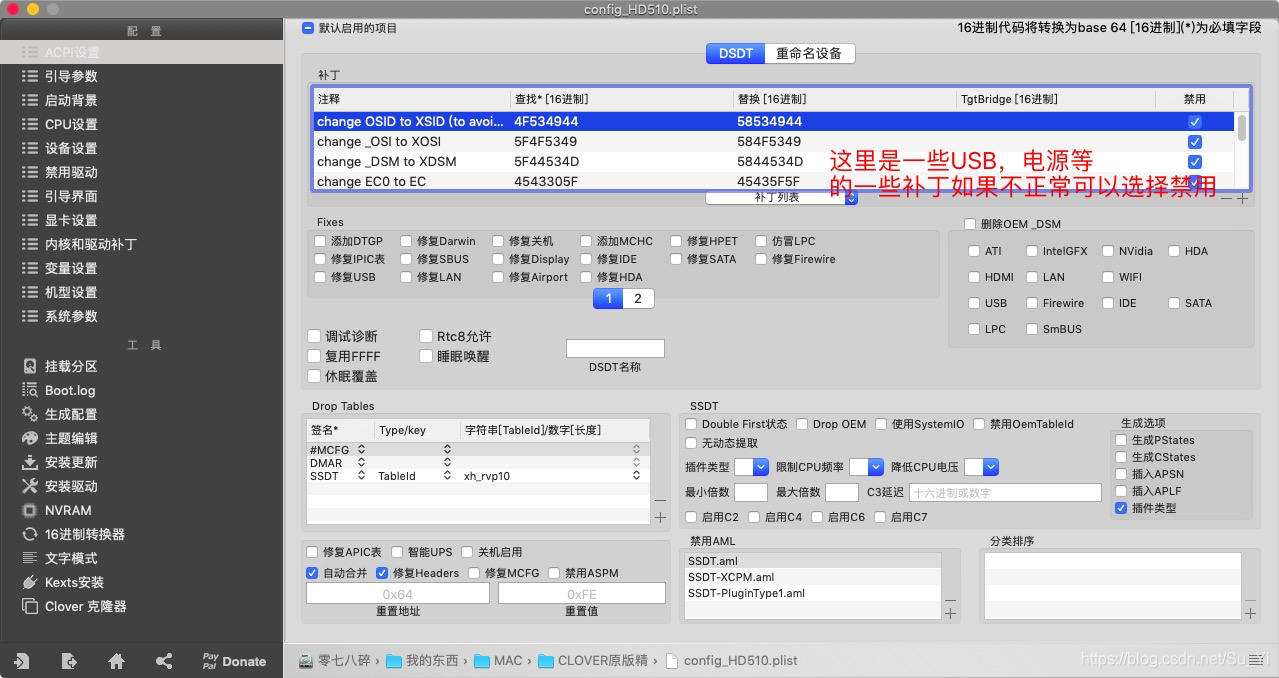
Task: Select 引导界面 sidebar icon
Action: point(29,196)
